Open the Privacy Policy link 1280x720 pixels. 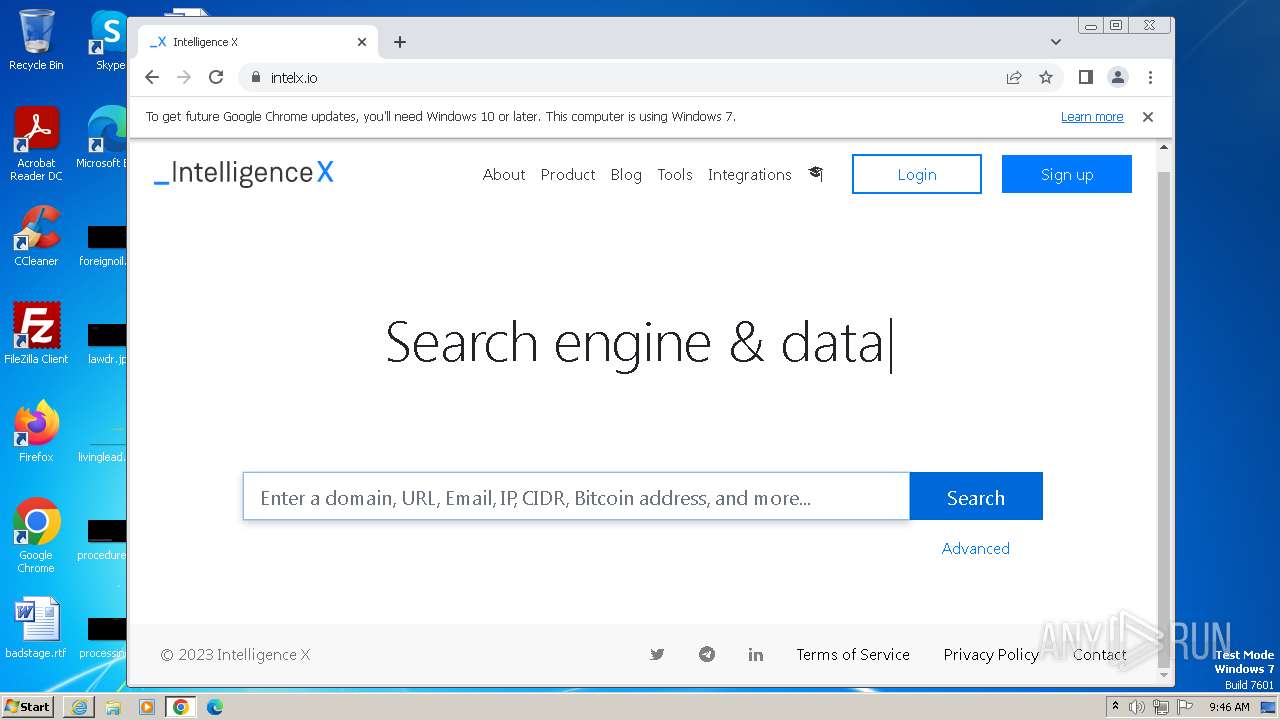point(991,655)
